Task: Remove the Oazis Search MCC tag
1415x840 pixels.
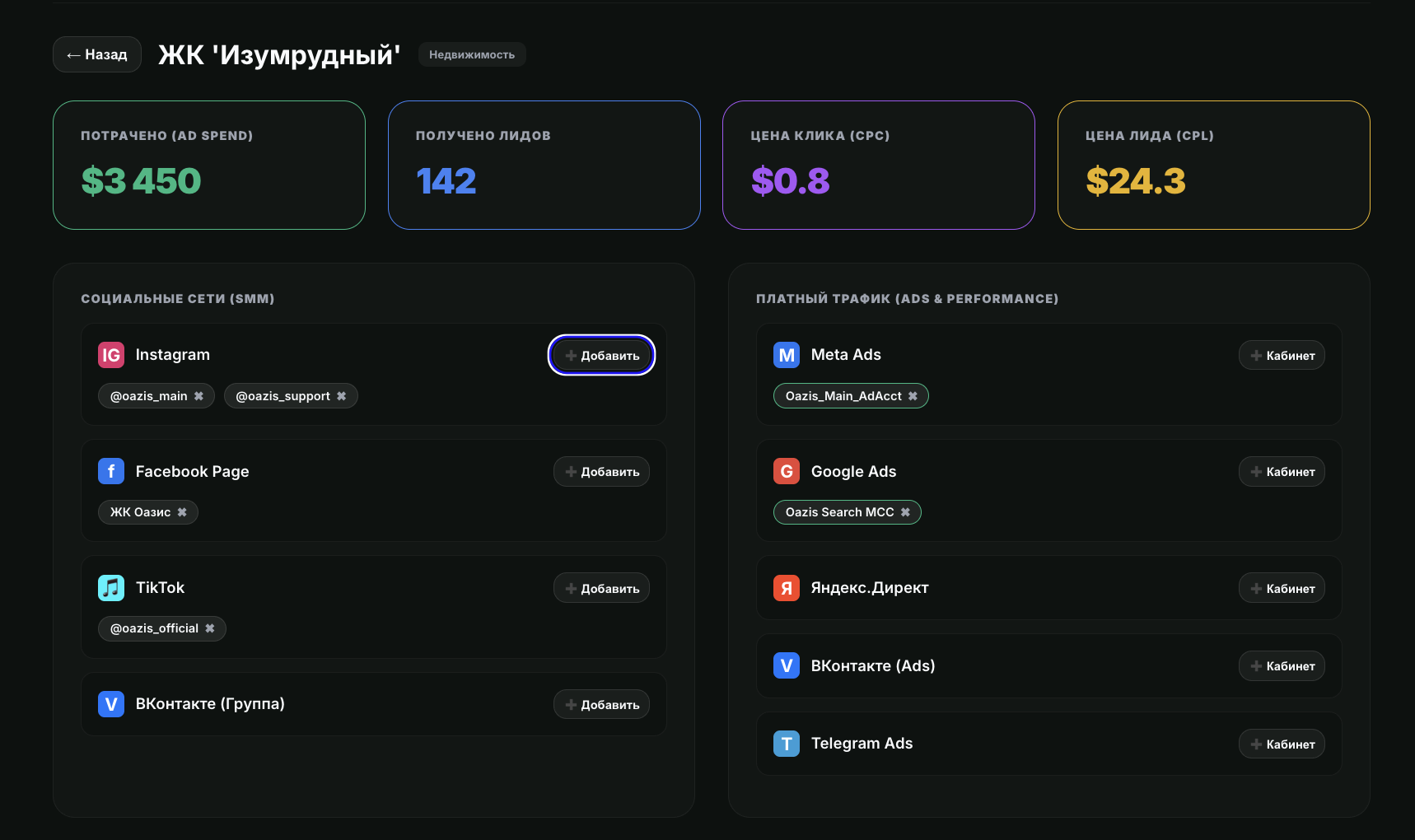Action: pos(905,512)
